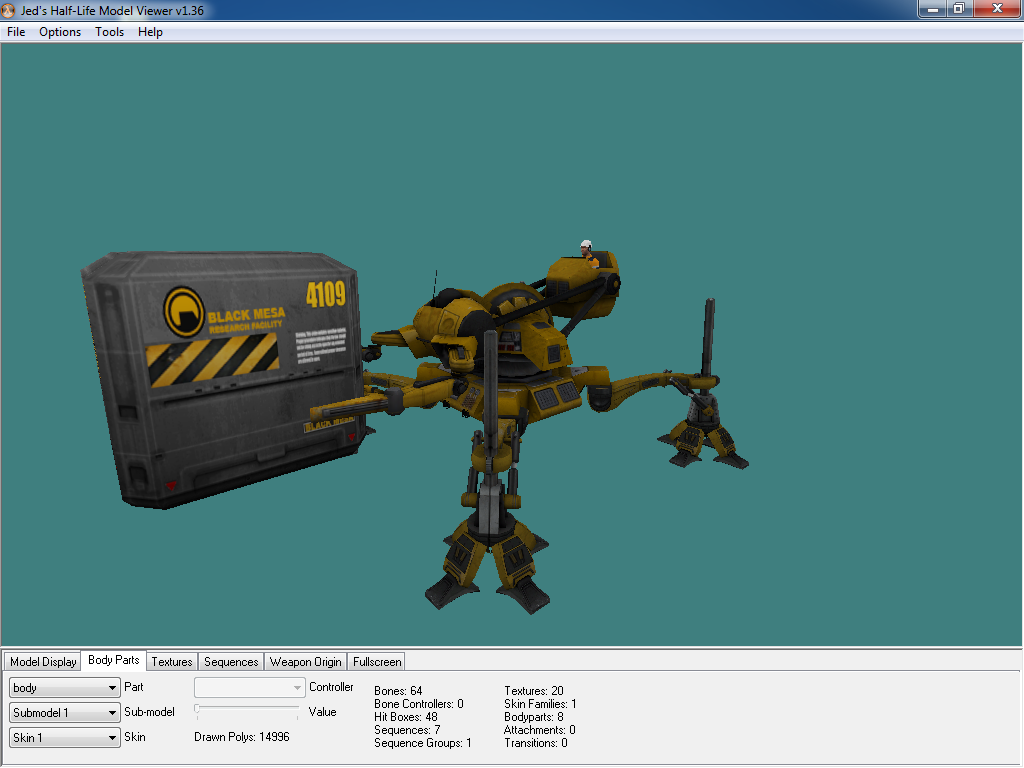
Task: Open the Options menu
Action: click(60, 32)
